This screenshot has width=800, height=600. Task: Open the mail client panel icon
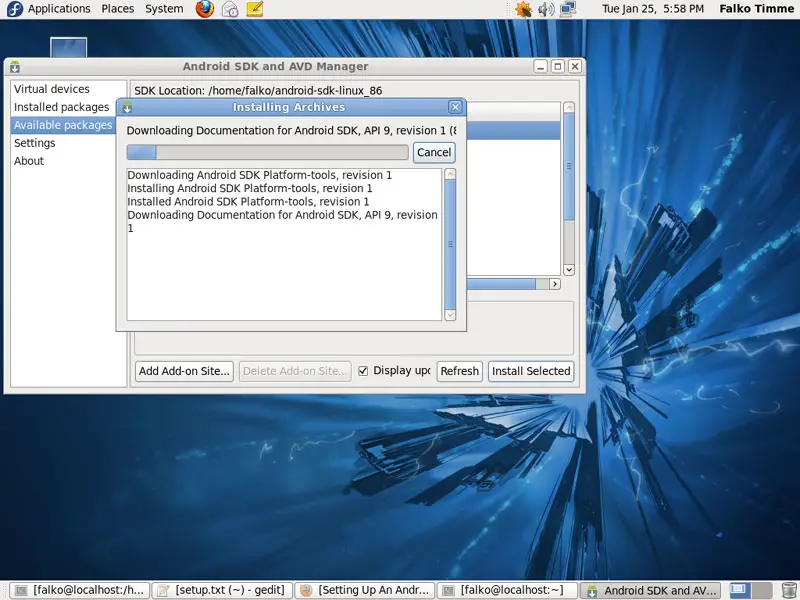pyautogui.click(x=230, y=9)
